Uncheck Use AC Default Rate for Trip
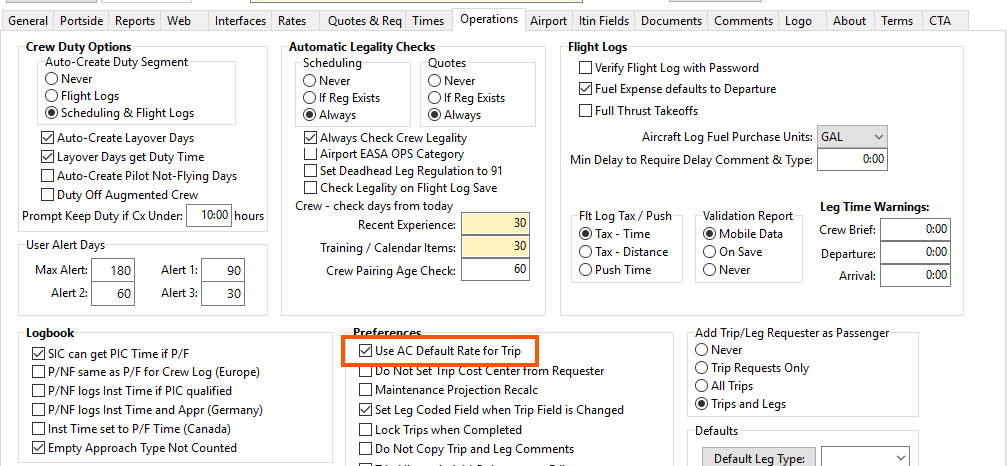This screenshot has width=1007, height=466. click(x=365, y=351)
